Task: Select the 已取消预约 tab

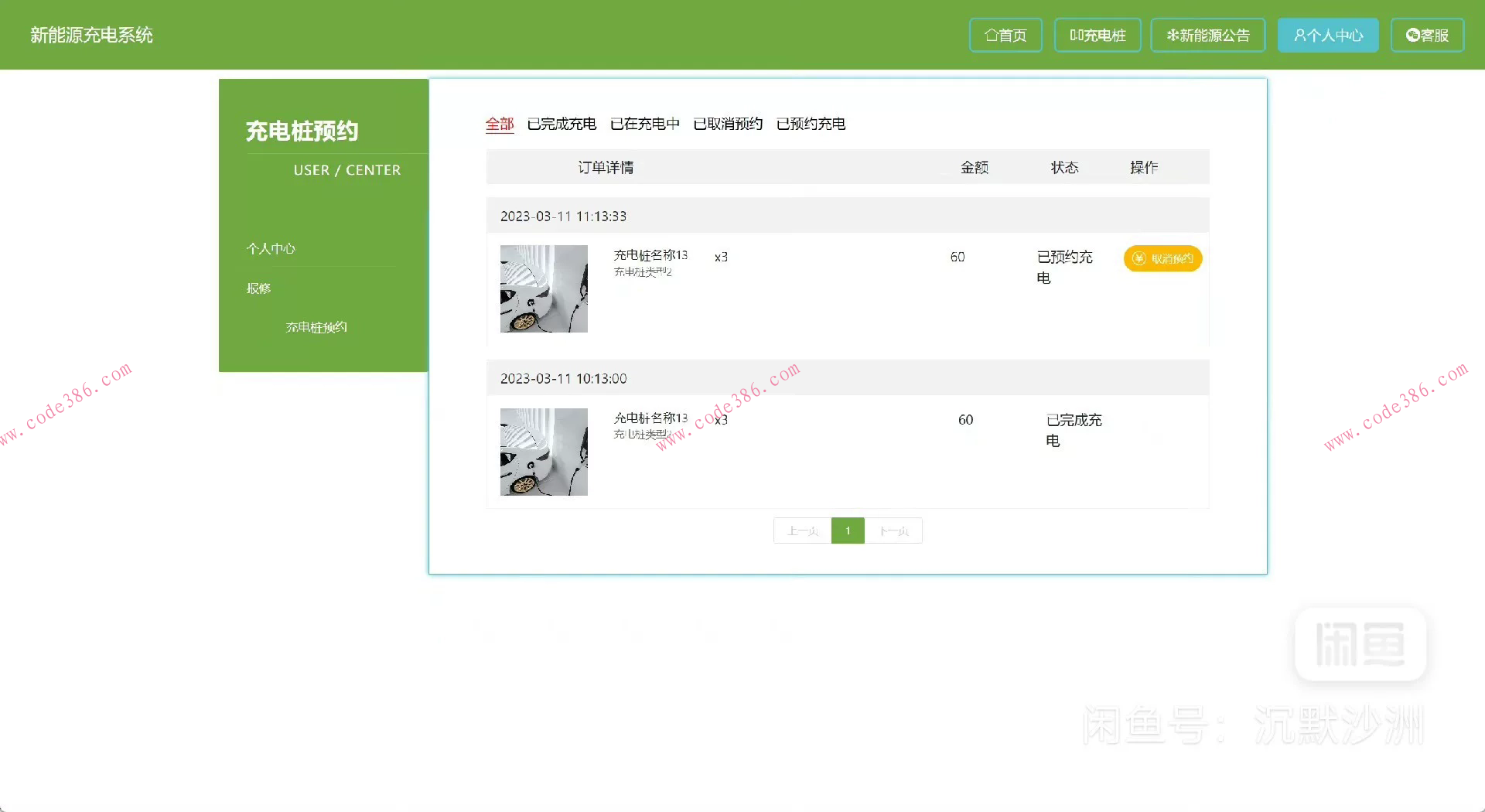Action: click(x=727, y=124)
